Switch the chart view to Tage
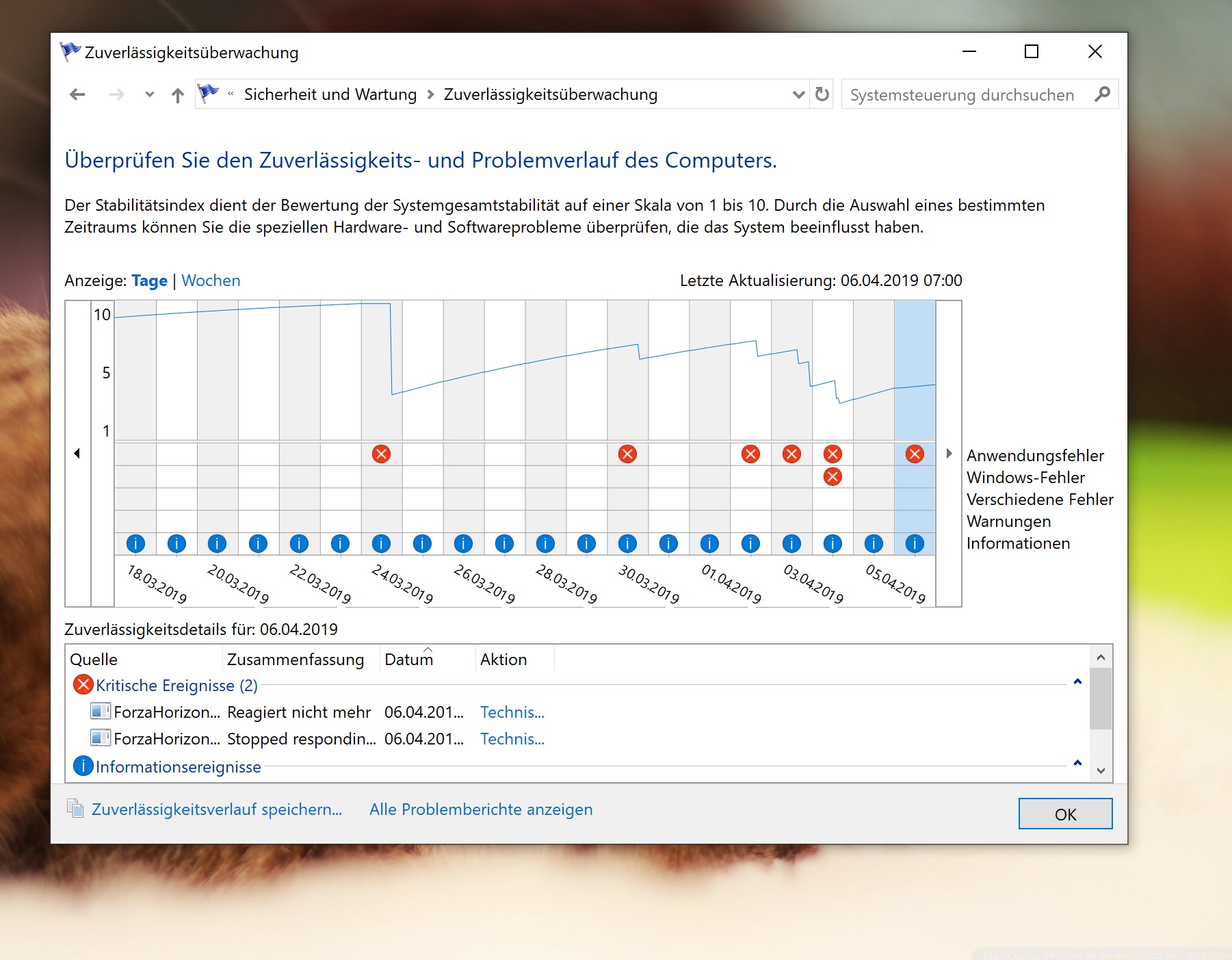The height and width of the screenshot is (960, 1232). tap(149, 281)
